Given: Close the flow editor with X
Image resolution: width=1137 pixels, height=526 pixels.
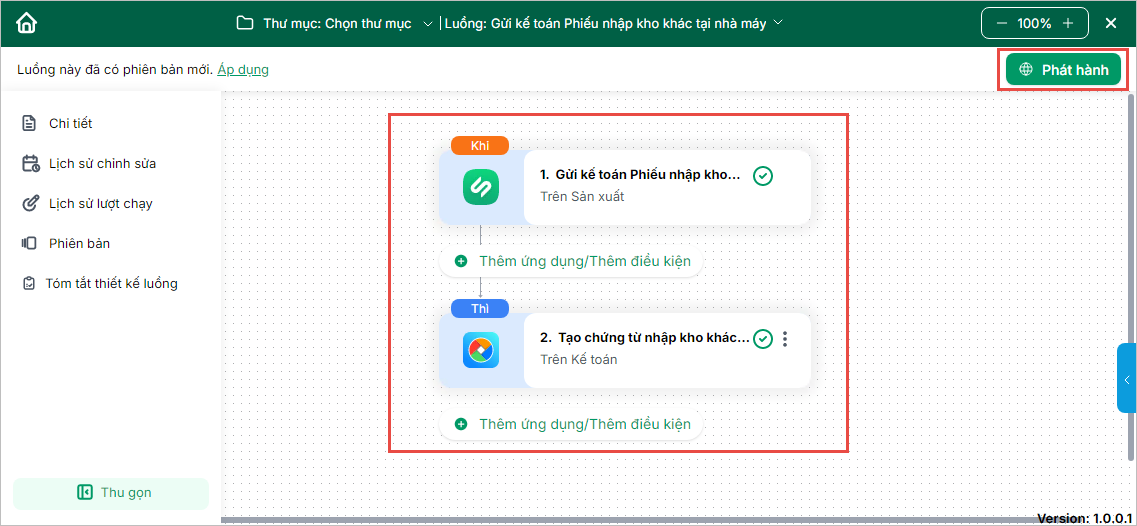Looking at the screenshot, I should click(1111, 23).
